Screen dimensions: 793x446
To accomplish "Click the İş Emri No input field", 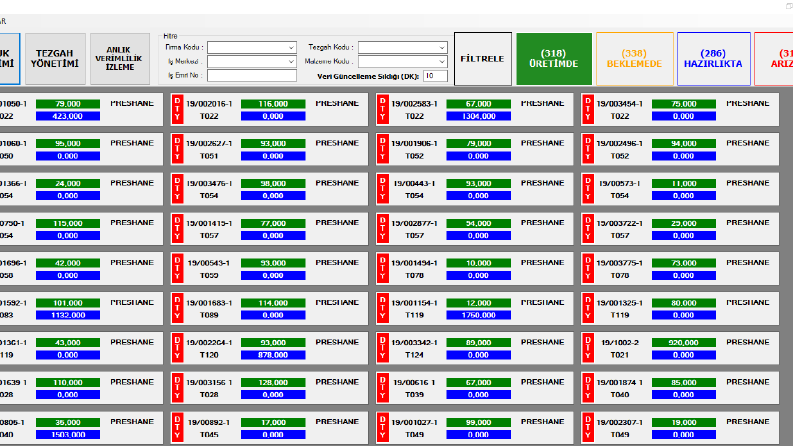I will [x=252, y=75].
